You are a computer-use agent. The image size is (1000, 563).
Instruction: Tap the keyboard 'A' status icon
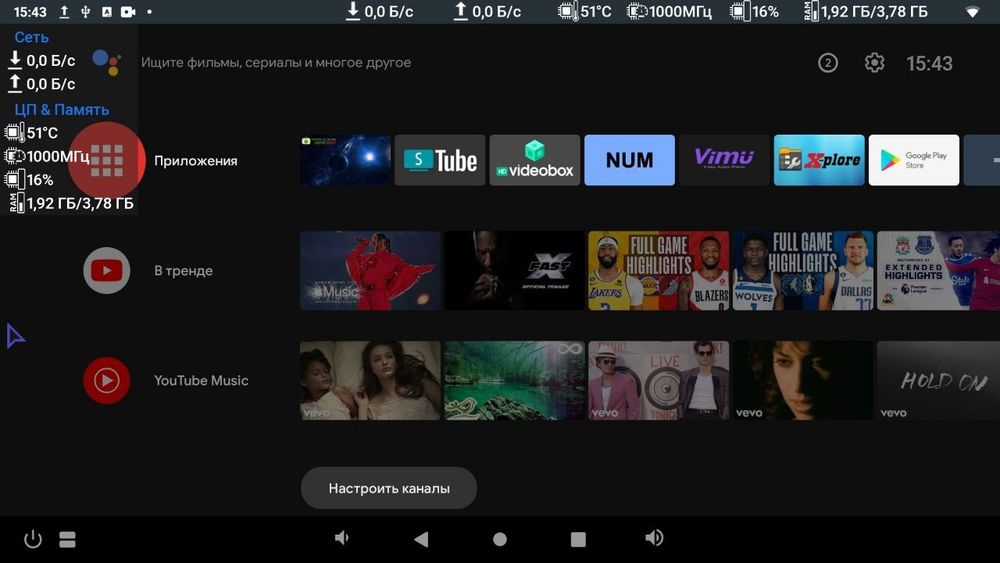pyautogui.click(x=107, y=11)
